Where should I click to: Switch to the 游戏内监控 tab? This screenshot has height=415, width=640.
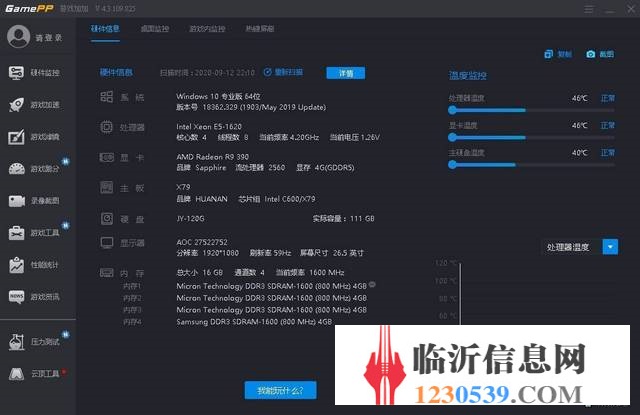(207, 29)
